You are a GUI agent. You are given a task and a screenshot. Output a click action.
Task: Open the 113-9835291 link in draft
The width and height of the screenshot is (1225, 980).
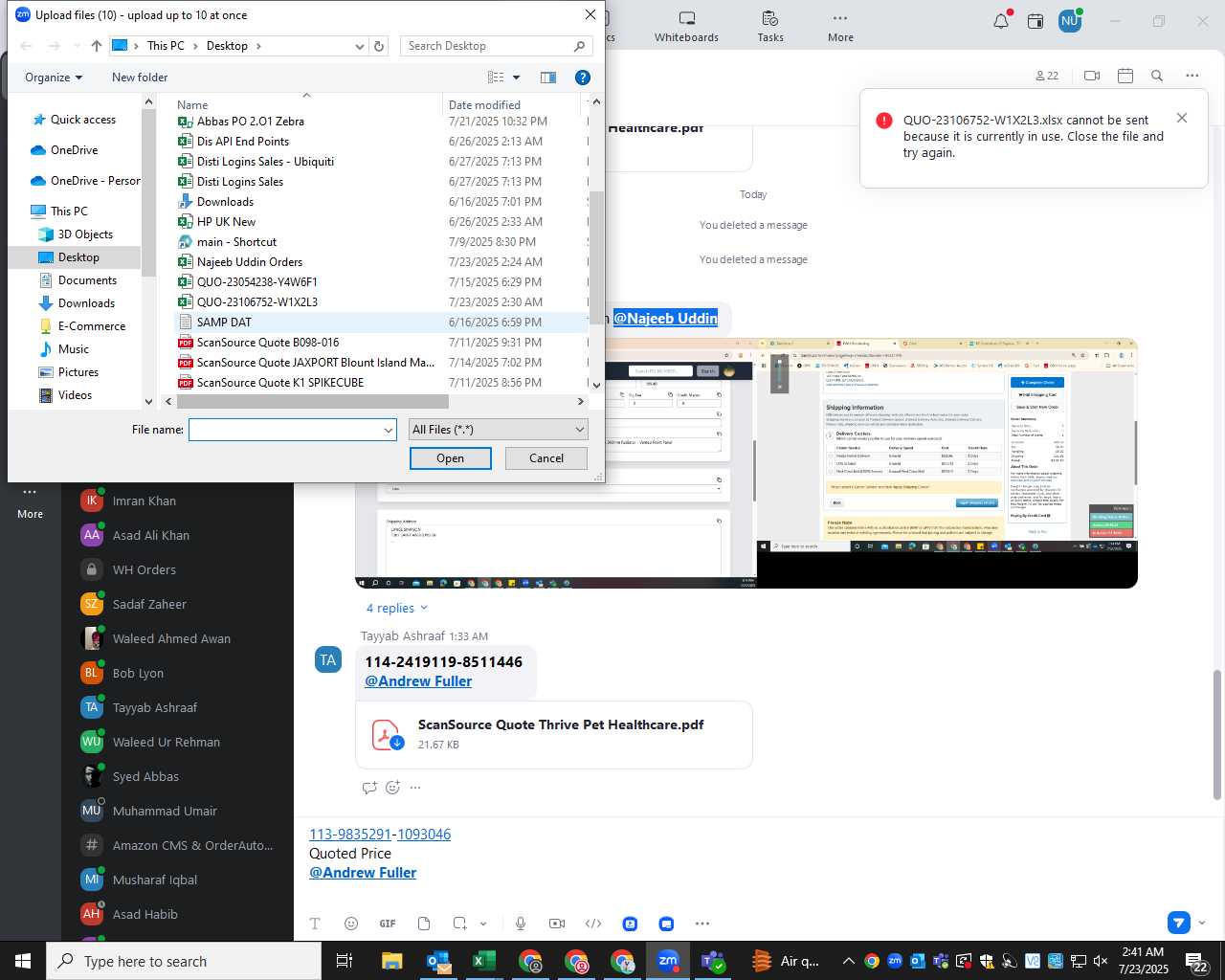(350, 835)
